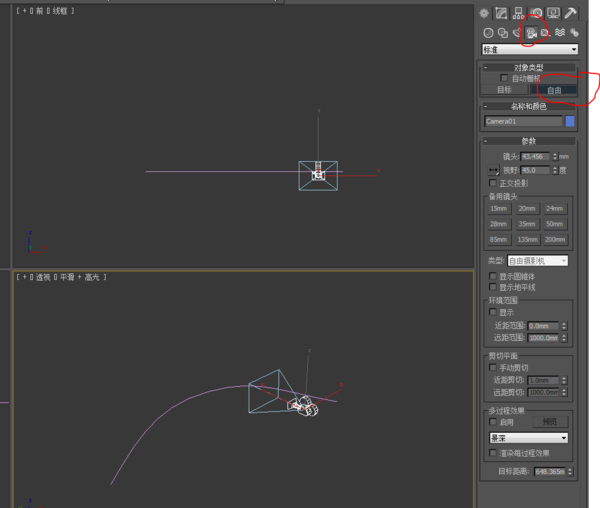Choose the 15mm stock lens
The height and width of the screenshot is (508, 600).
click(499, 208)
